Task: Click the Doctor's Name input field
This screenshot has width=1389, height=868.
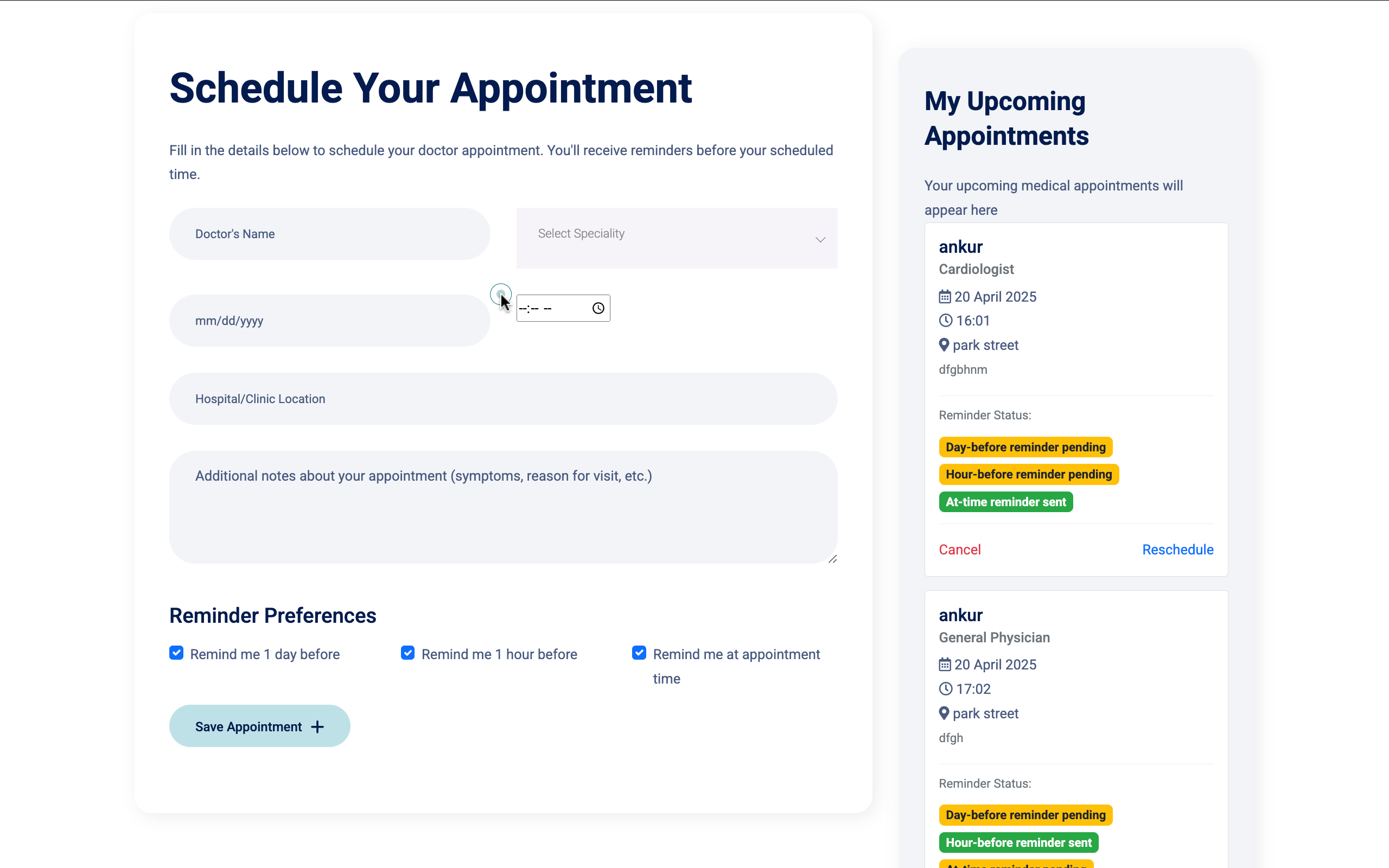Action: point(329,234)
